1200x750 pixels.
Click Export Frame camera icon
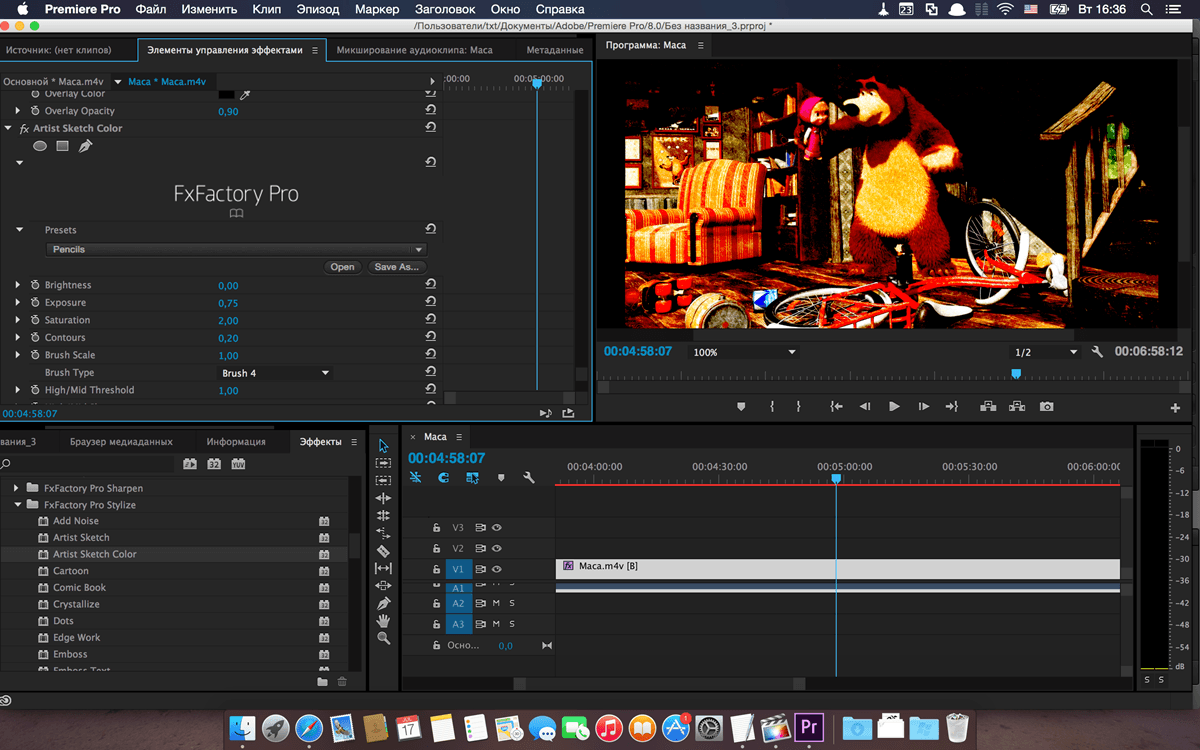1046,407
